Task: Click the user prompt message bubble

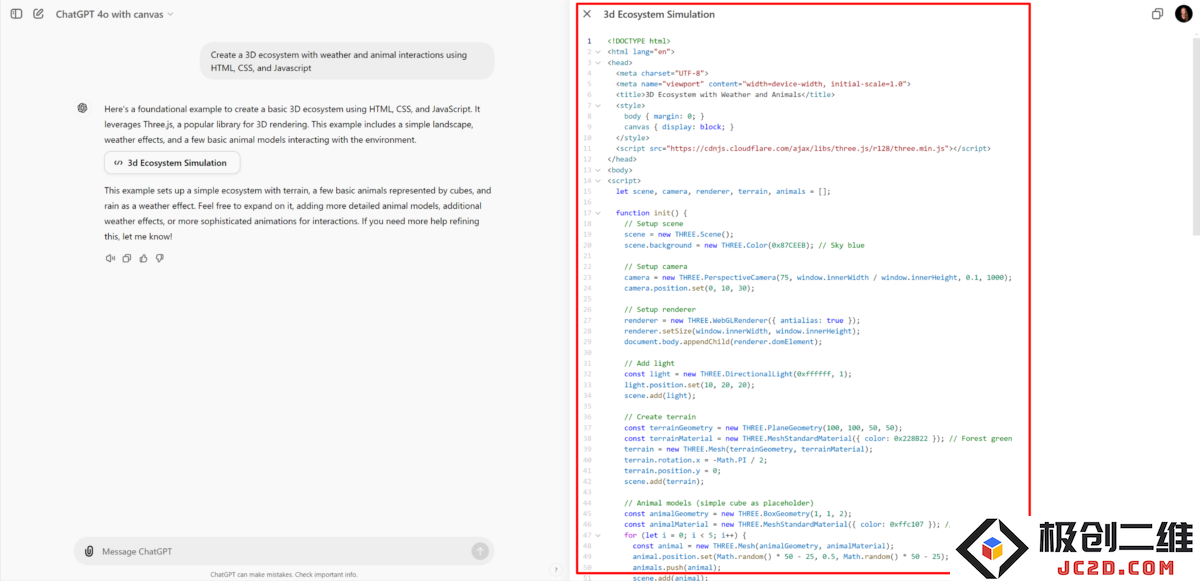Action: tap(347, 61)
